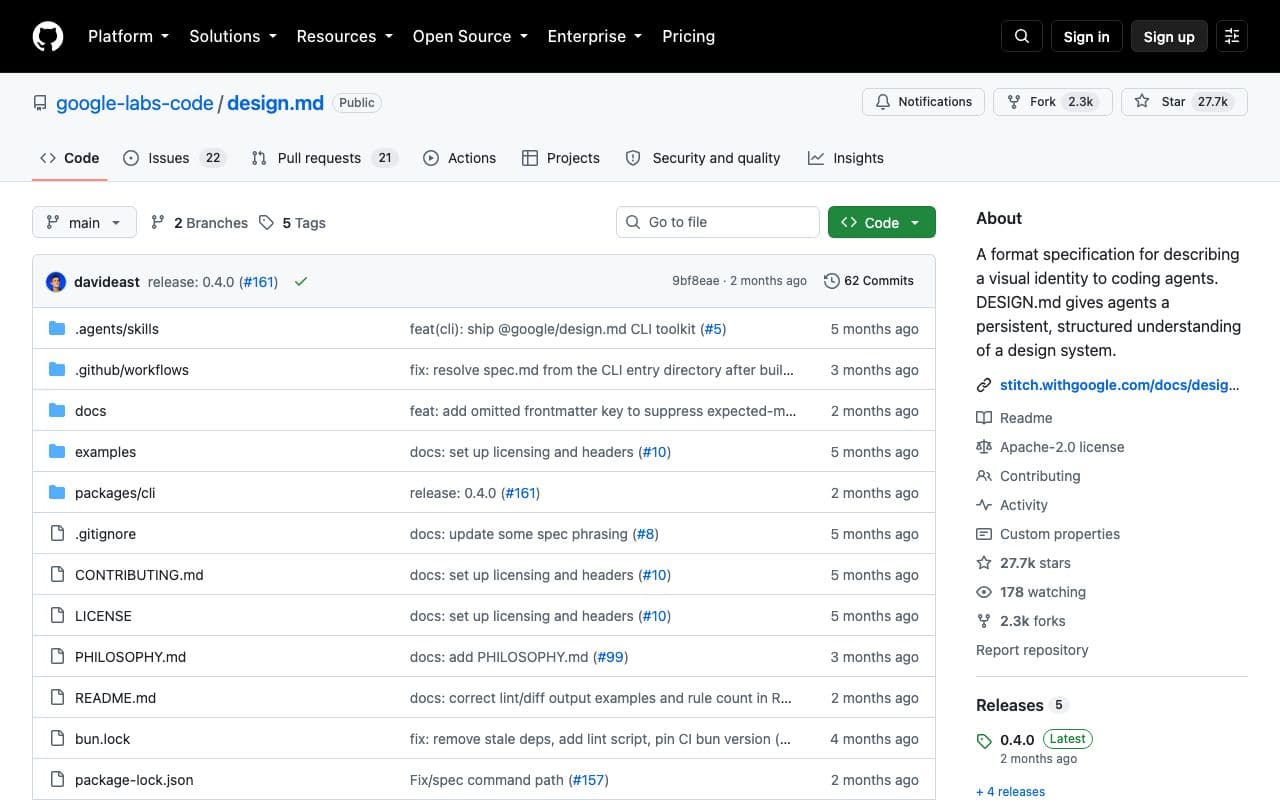Switch to the Insights tab
The width and height of the screenshot is (1280, 800).
point(846,158)
